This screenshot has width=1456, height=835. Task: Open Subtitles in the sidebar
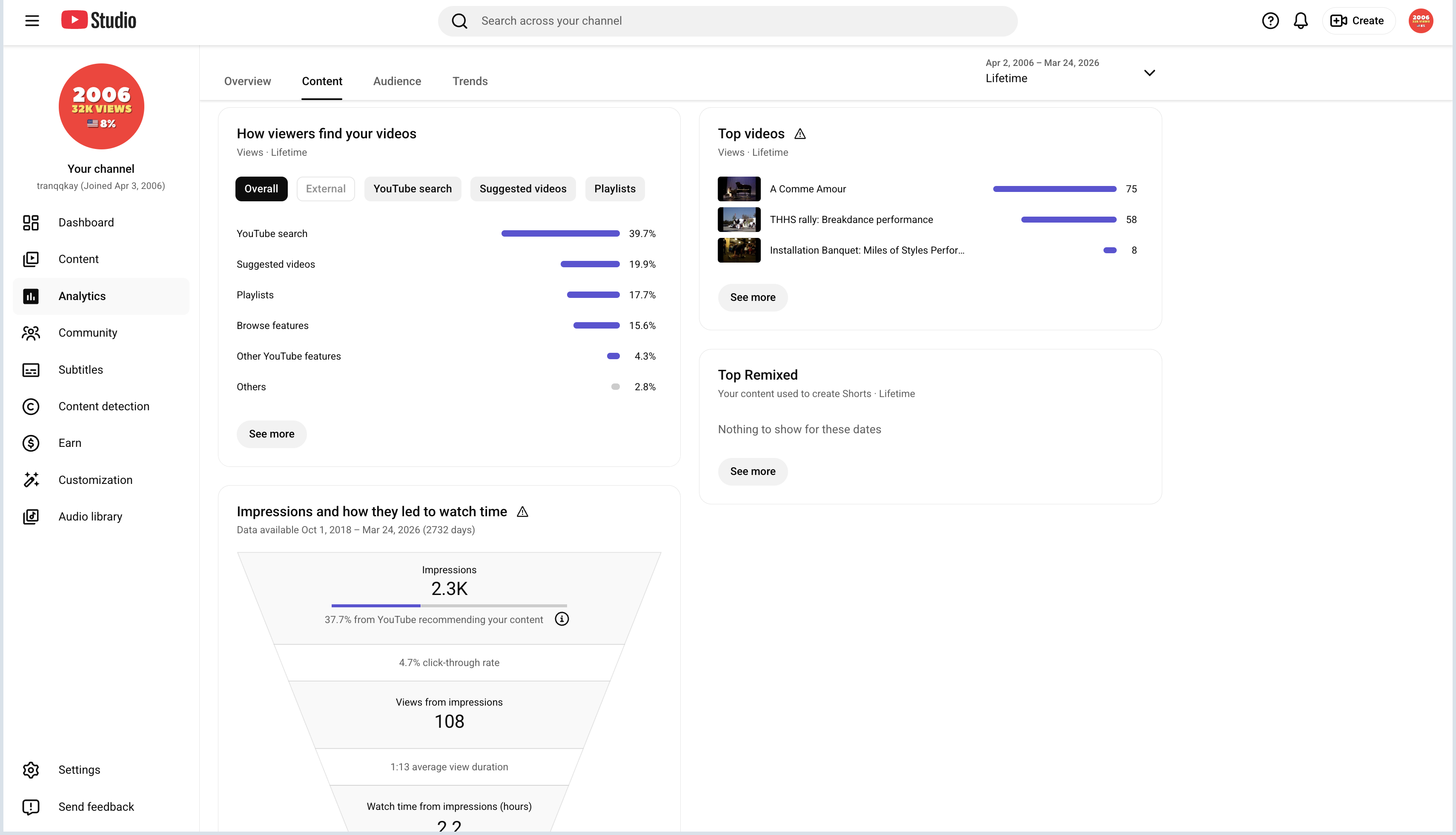[101, 370]
